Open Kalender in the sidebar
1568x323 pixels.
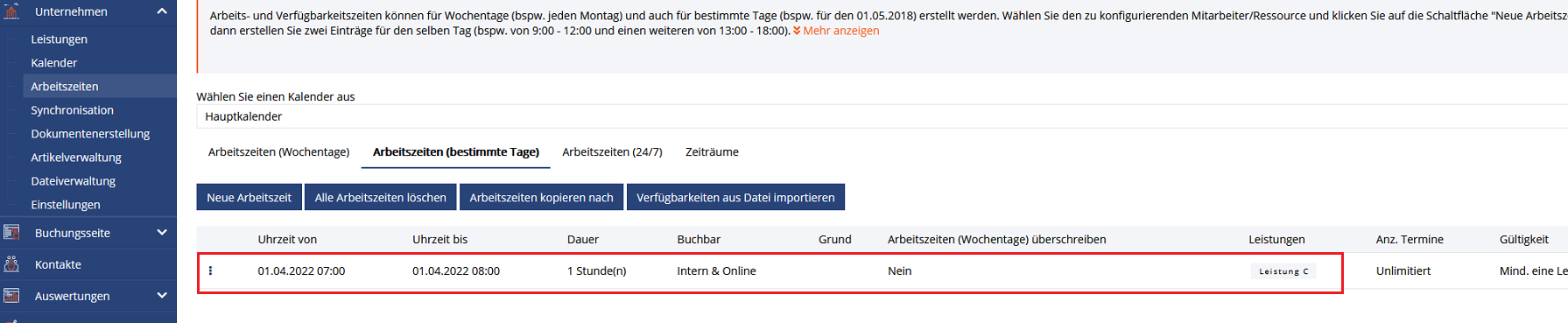pos(53,63)
